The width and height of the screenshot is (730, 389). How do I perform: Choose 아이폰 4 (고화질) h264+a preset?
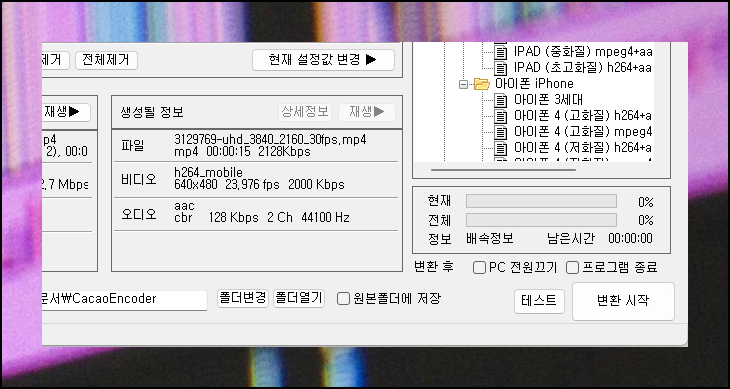click(x=583, y=116)
